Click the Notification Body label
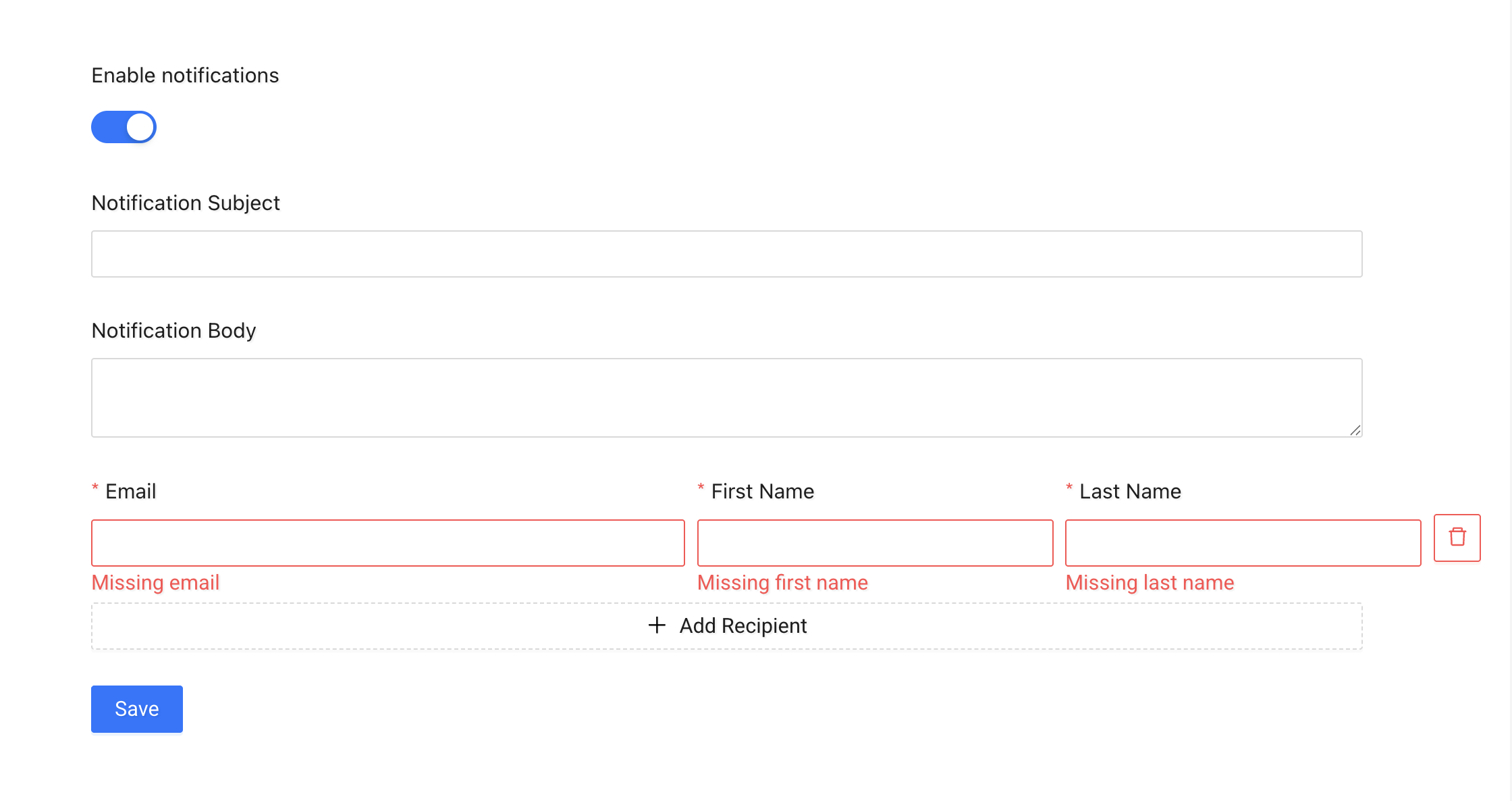This screenshot has width=1512, height=801. pos(173,330)
